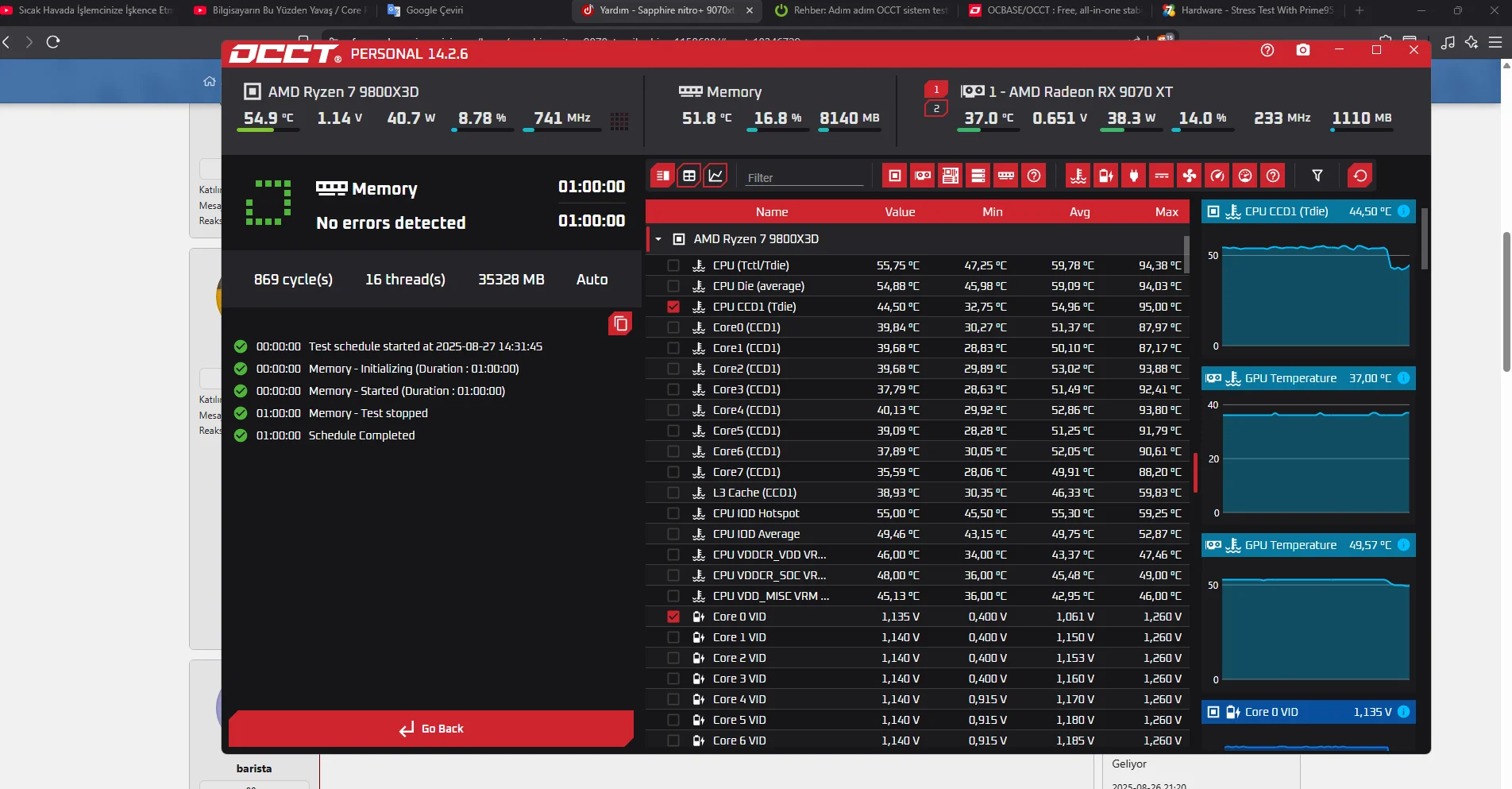
Task: Tick the CPU IOD Hotspot checkbox
Action: point(673,513)
